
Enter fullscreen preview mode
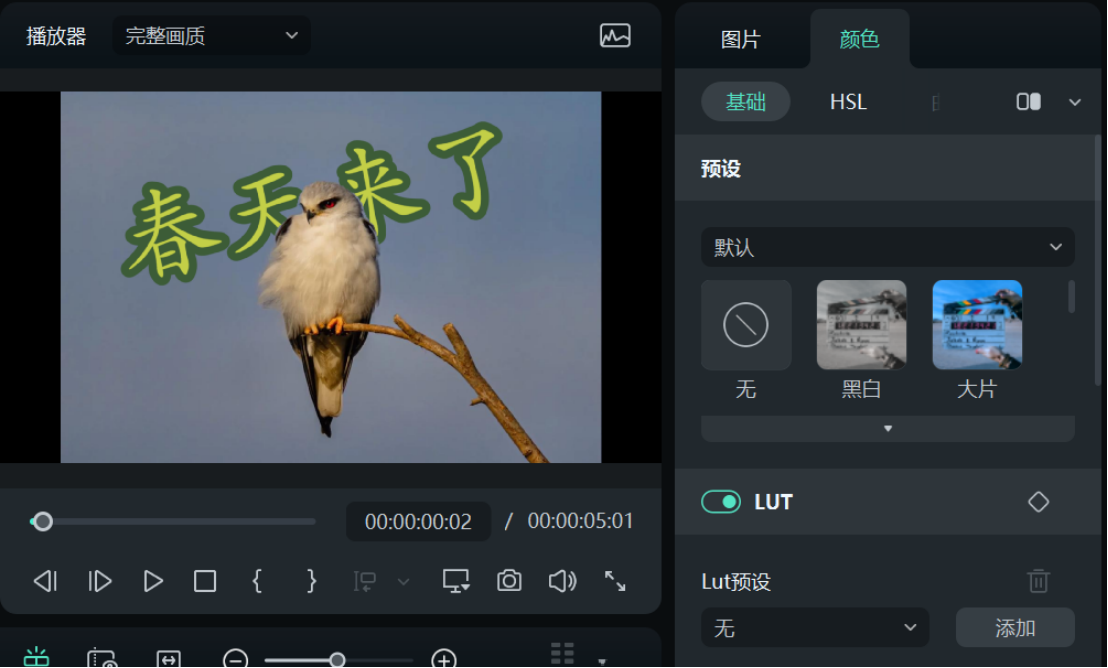(x=615, y=581)
